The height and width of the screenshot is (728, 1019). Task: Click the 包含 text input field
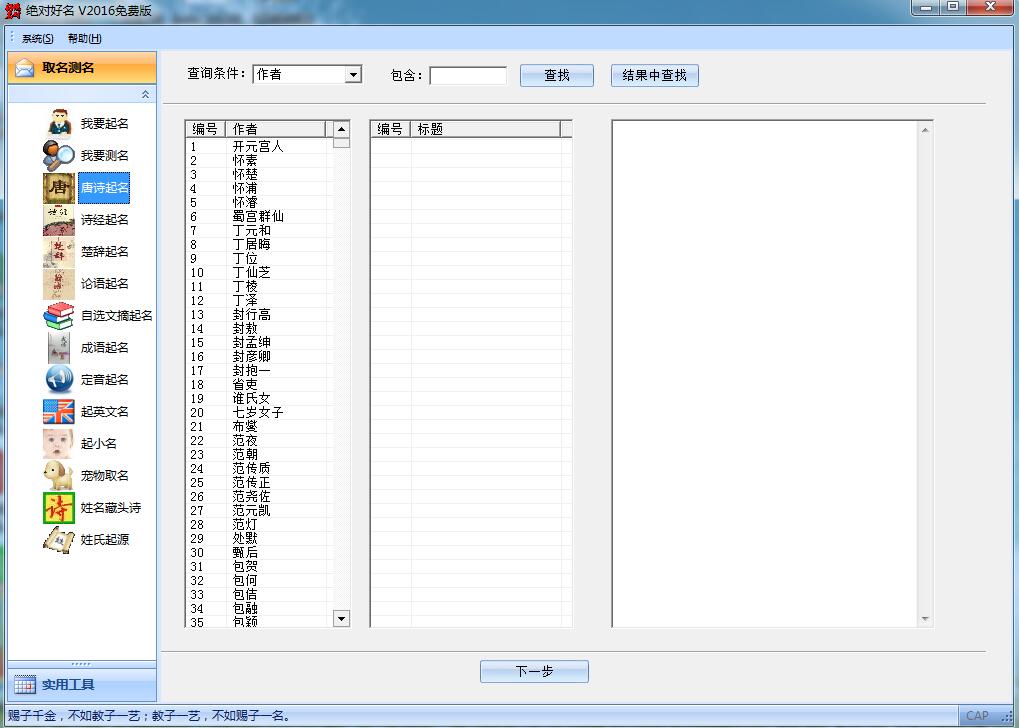(468, 75)
